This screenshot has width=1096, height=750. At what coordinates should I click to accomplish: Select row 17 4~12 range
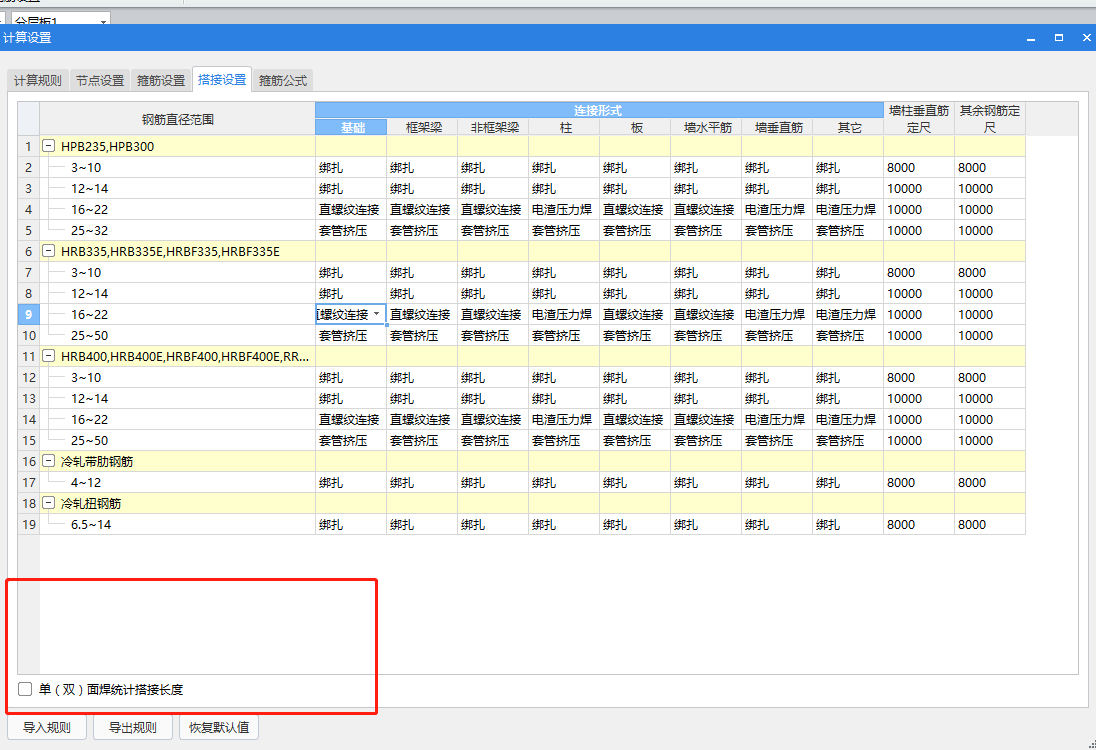(x=178, y=482)
